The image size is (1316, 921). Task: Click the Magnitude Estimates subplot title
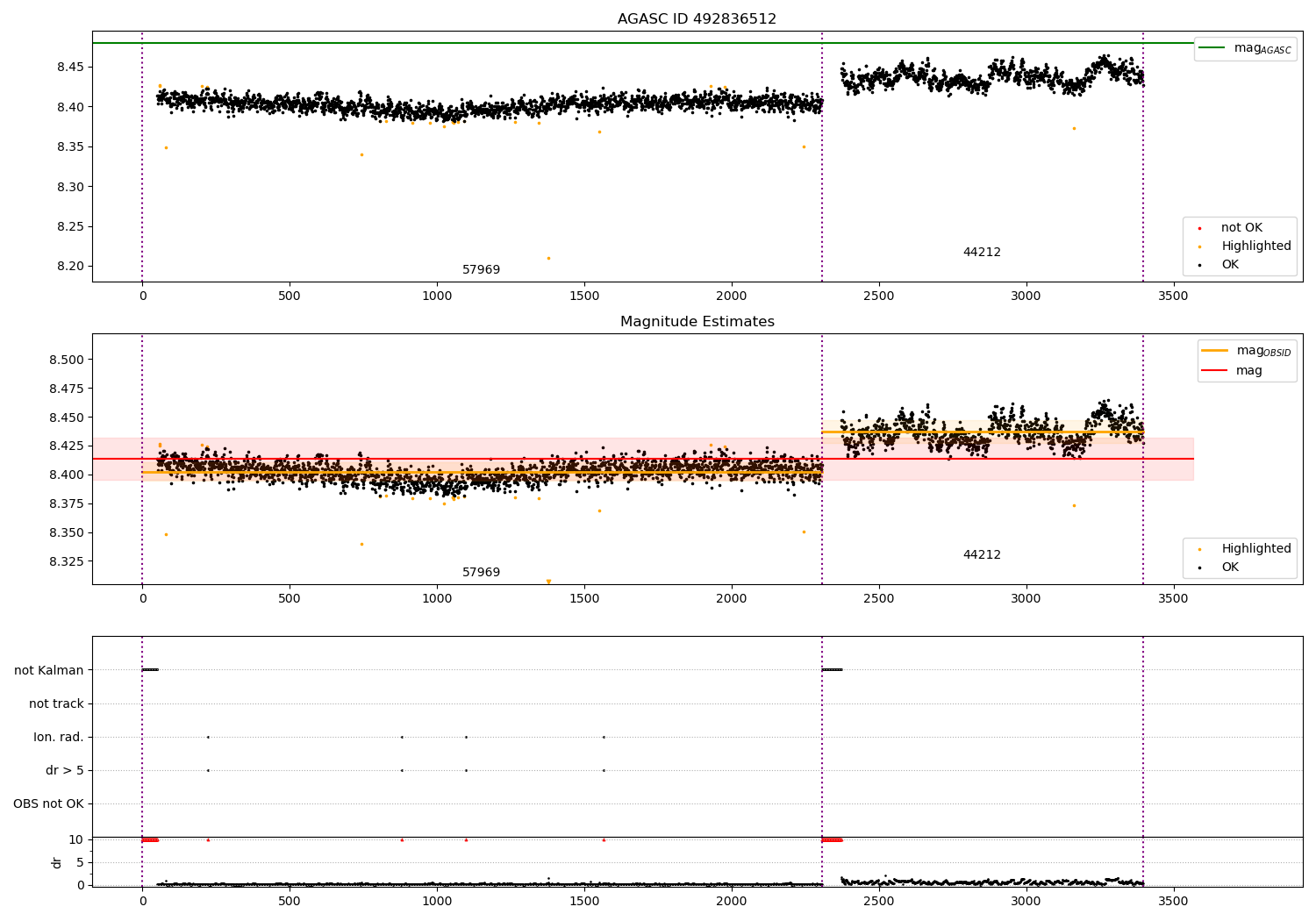point(697,322)
